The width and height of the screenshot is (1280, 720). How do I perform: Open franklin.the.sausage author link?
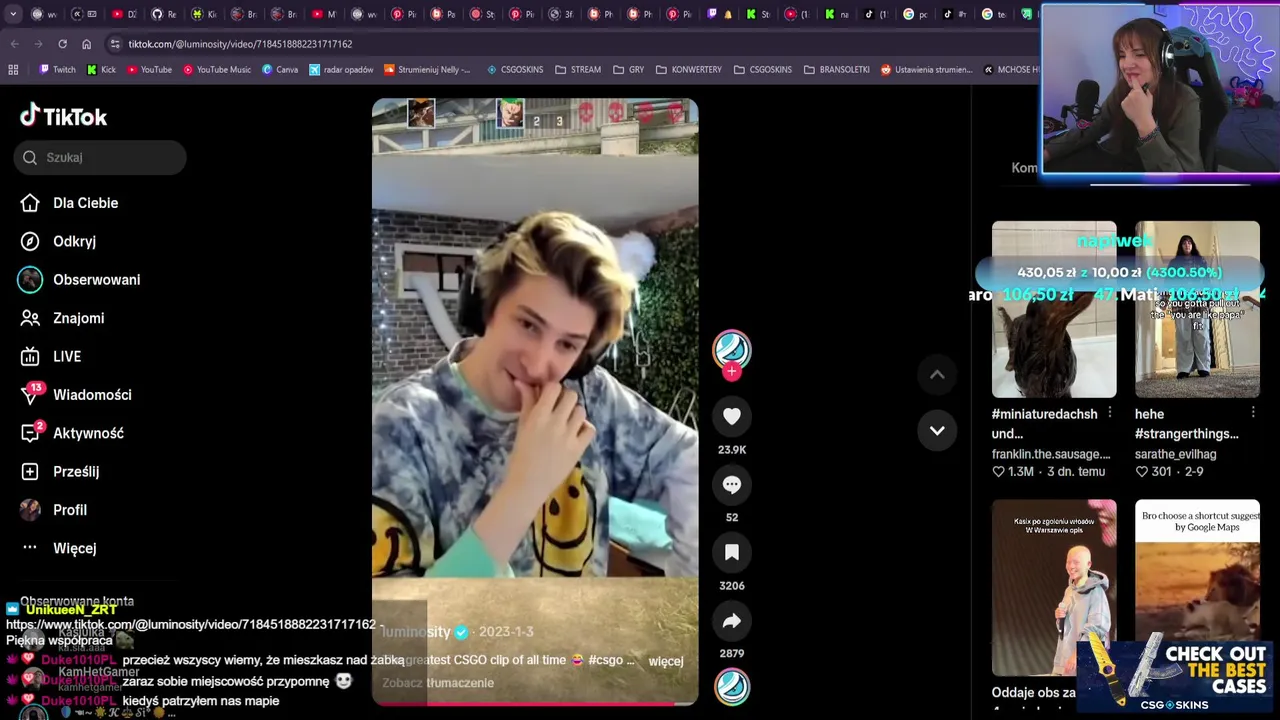click(x=1051, y=454)
